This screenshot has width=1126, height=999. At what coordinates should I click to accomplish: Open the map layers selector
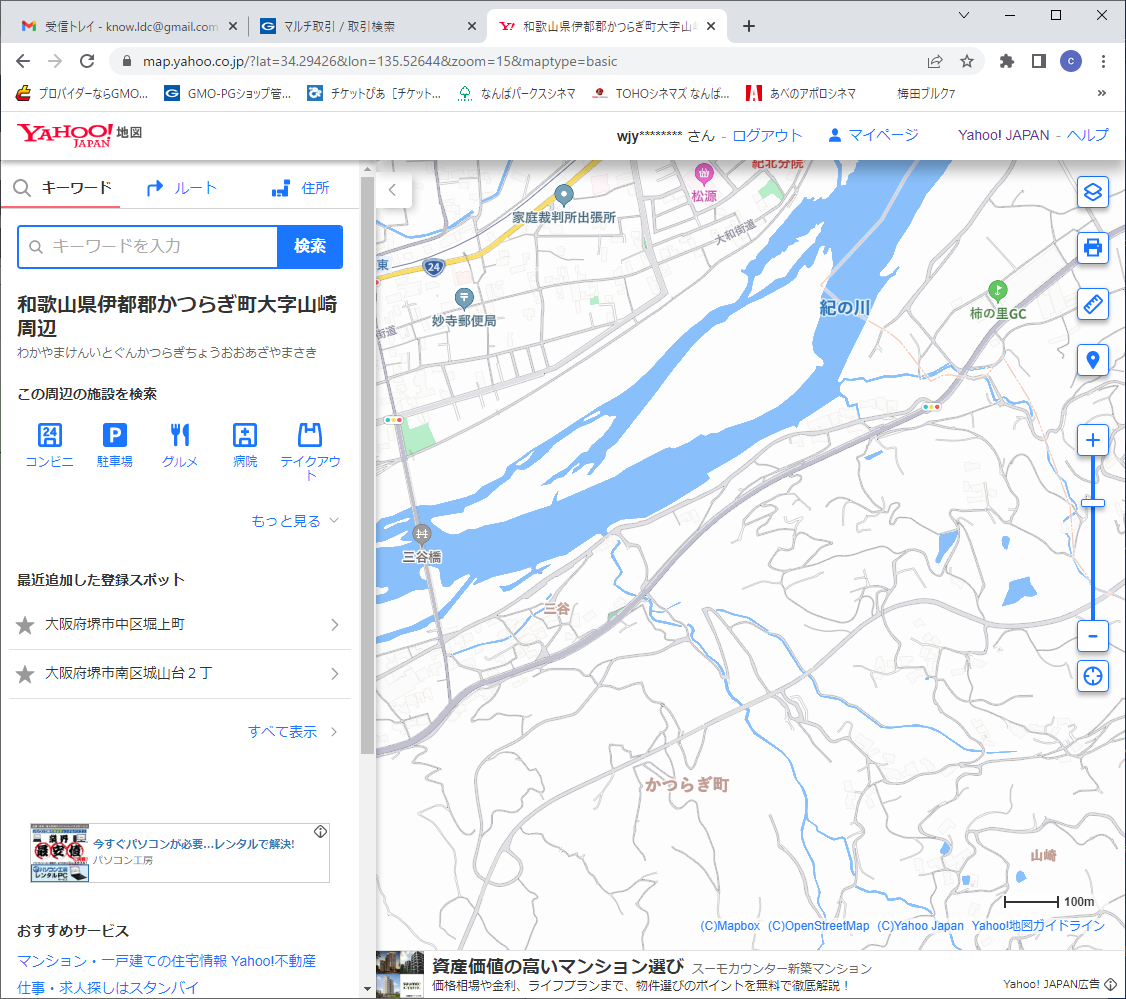[1093, 191]
